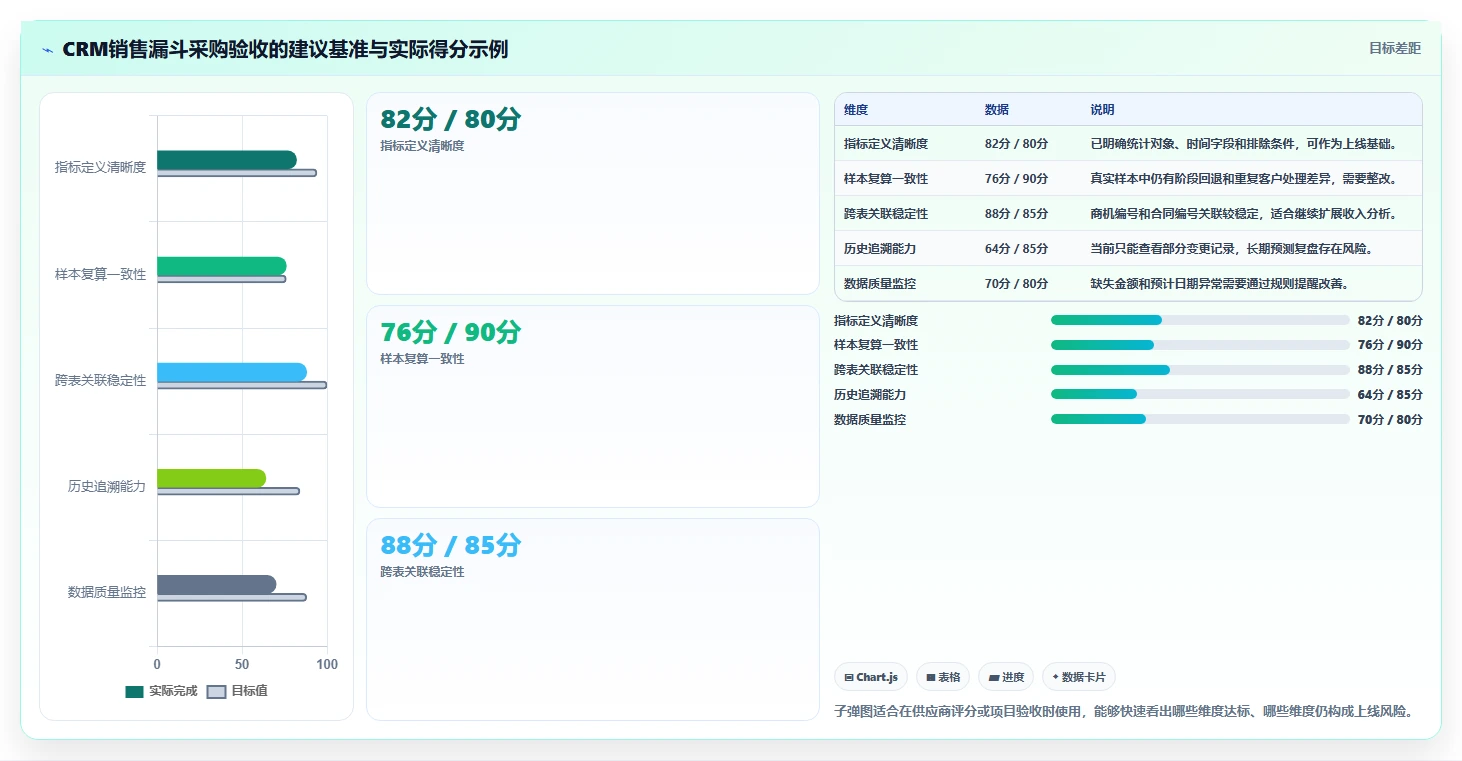Click the 64分 / 85分 value beside the progress bar

pyautogui.click(x=1390, y=395)
